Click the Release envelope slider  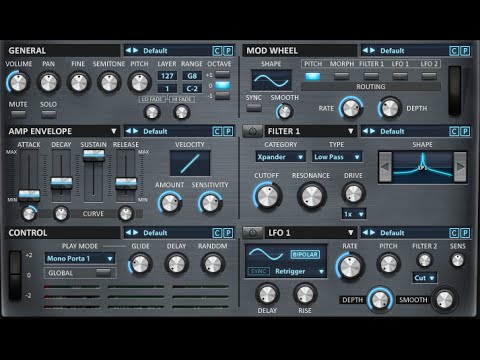(x=126, y=183)
